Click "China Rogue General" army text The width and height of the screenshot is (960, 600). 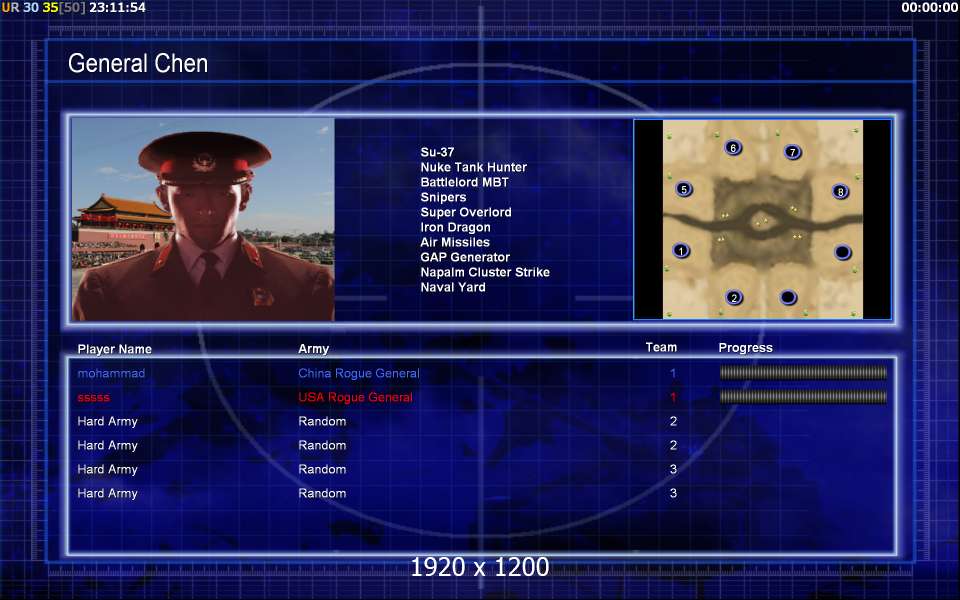359,373
